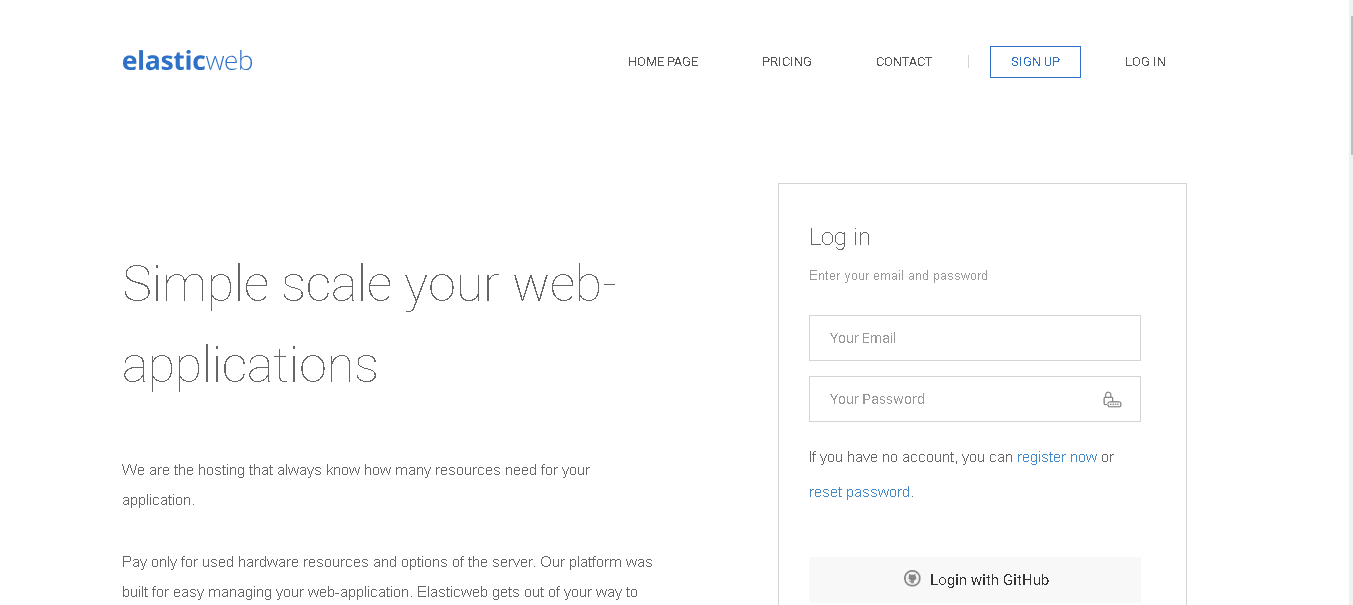The width and height of the screenshot is (1353, 605).
Task: Open the 'reset password' link
Action: click(x=861, y=492)
